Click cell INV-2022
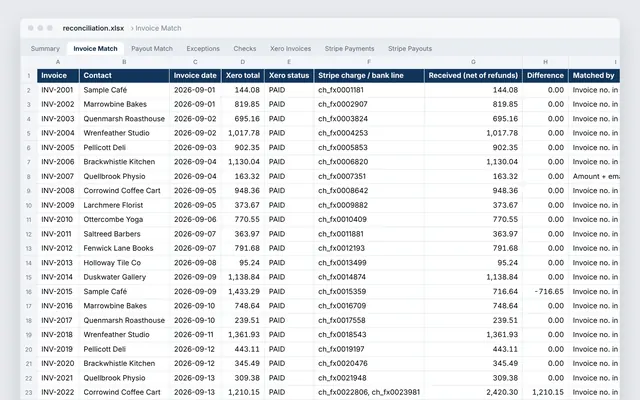 pos(58,393)
